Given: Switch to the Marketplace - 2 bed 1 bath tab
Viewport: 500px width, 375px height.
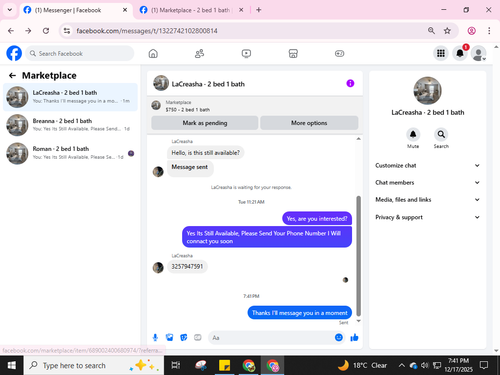Looking at the screenshot, I should [x=190, y=10].
